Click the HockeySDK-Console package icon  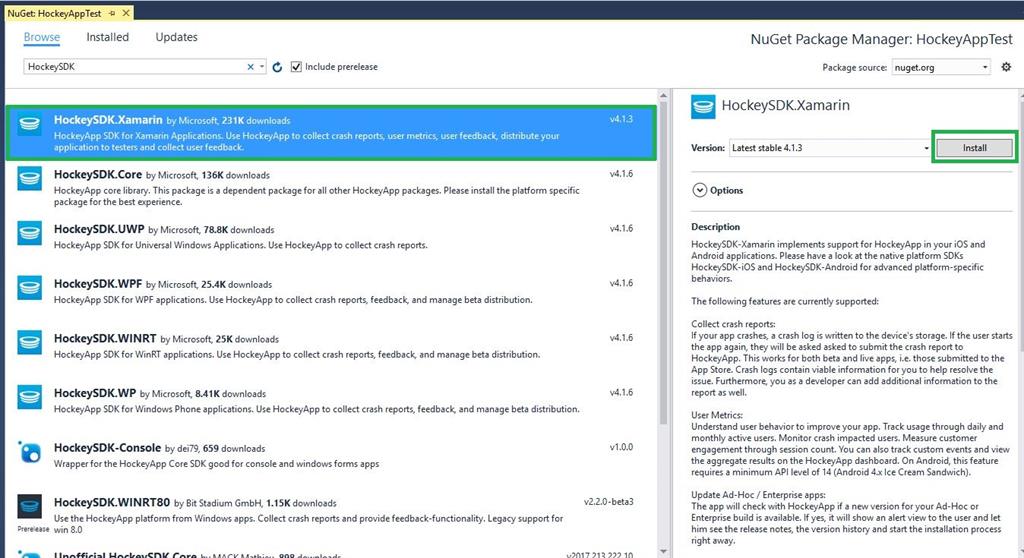tap(29, 451)
